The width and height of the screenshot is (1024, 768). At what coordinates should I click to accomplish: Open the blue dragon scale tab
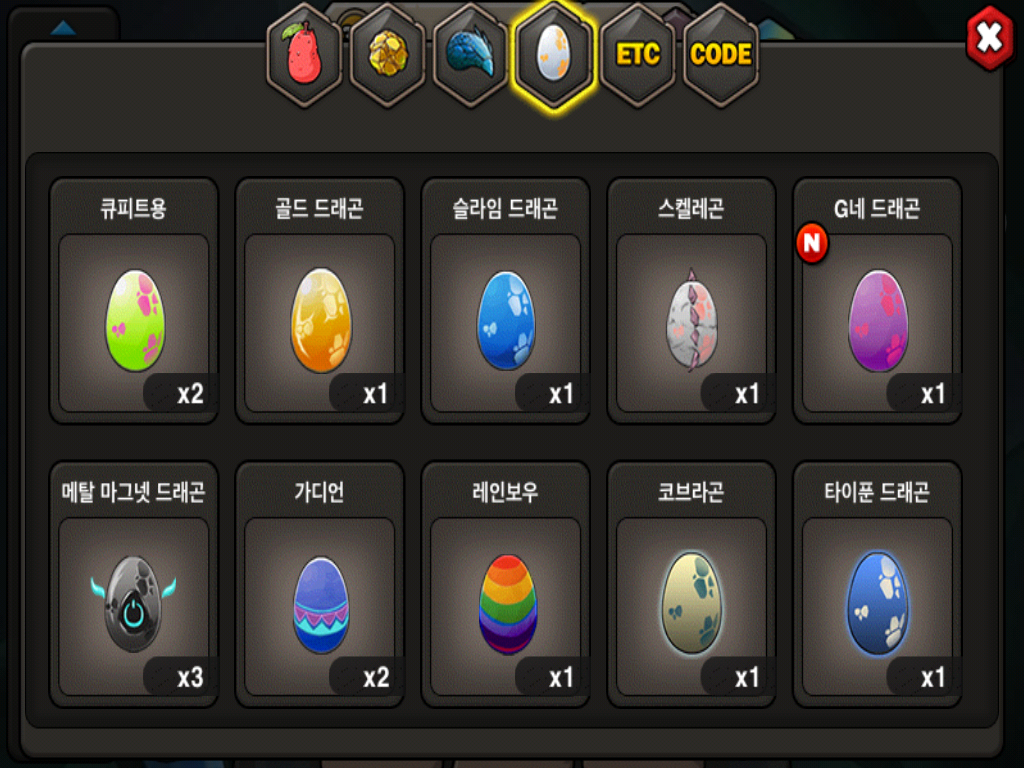point(470,55)
